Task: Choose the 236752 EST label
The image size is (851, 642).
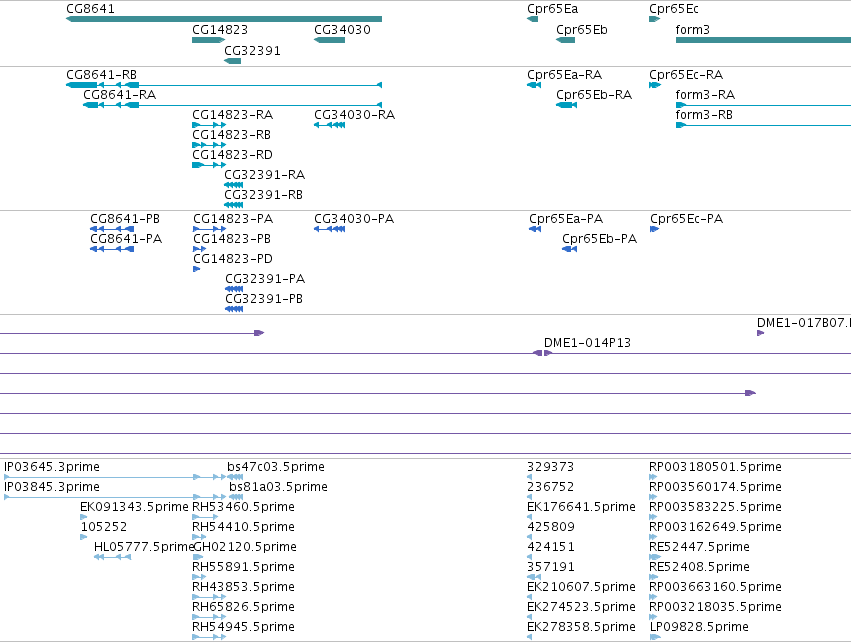Action: click(550, 487)
